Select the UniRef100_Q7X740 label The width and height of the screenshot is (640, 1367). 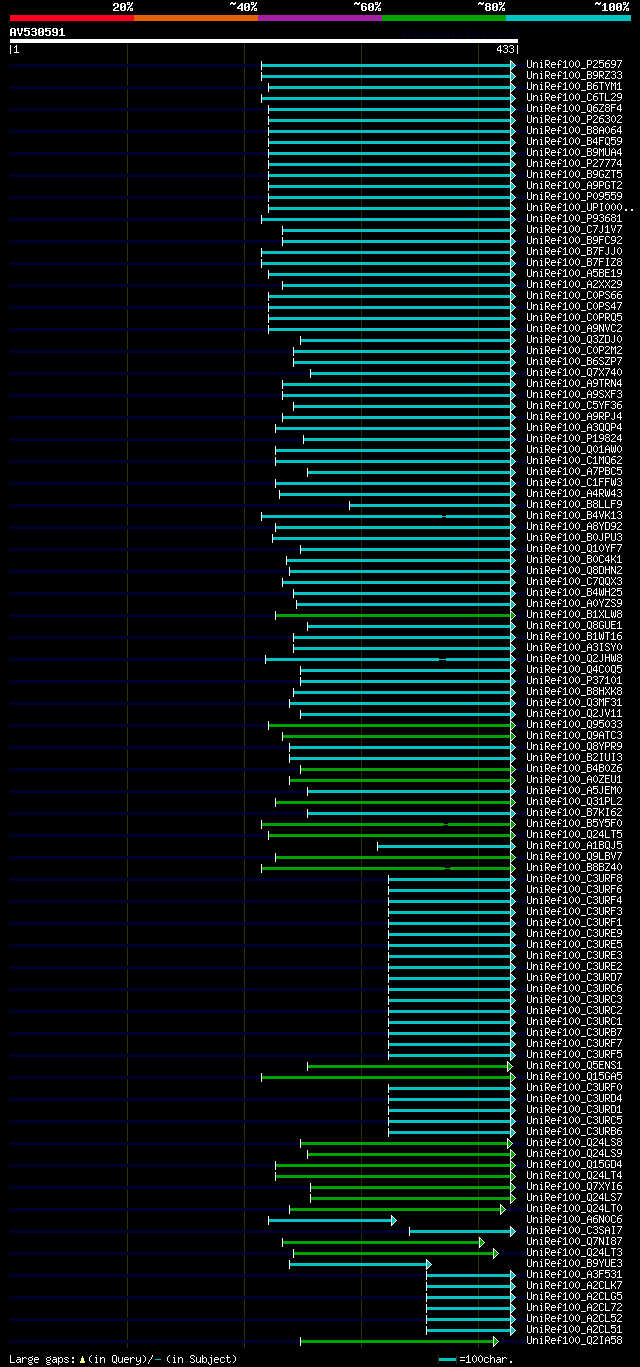coord(574,372)
